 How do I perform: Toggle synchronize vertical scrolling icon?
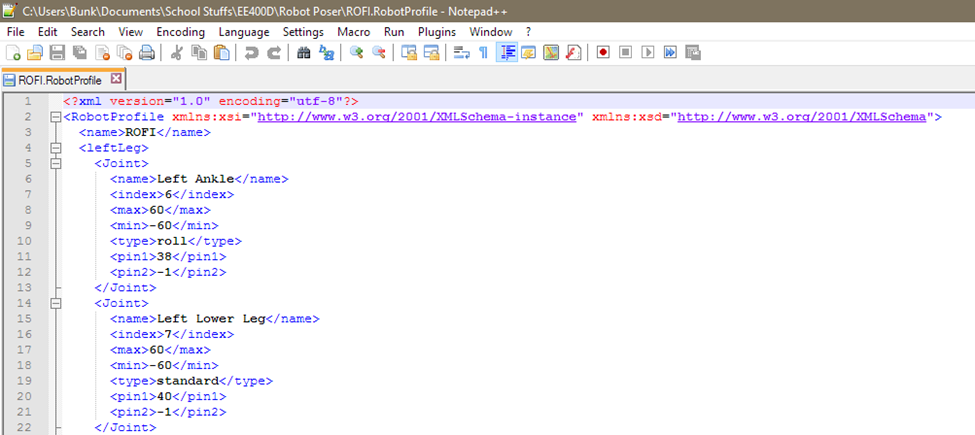tap(409, 53)
